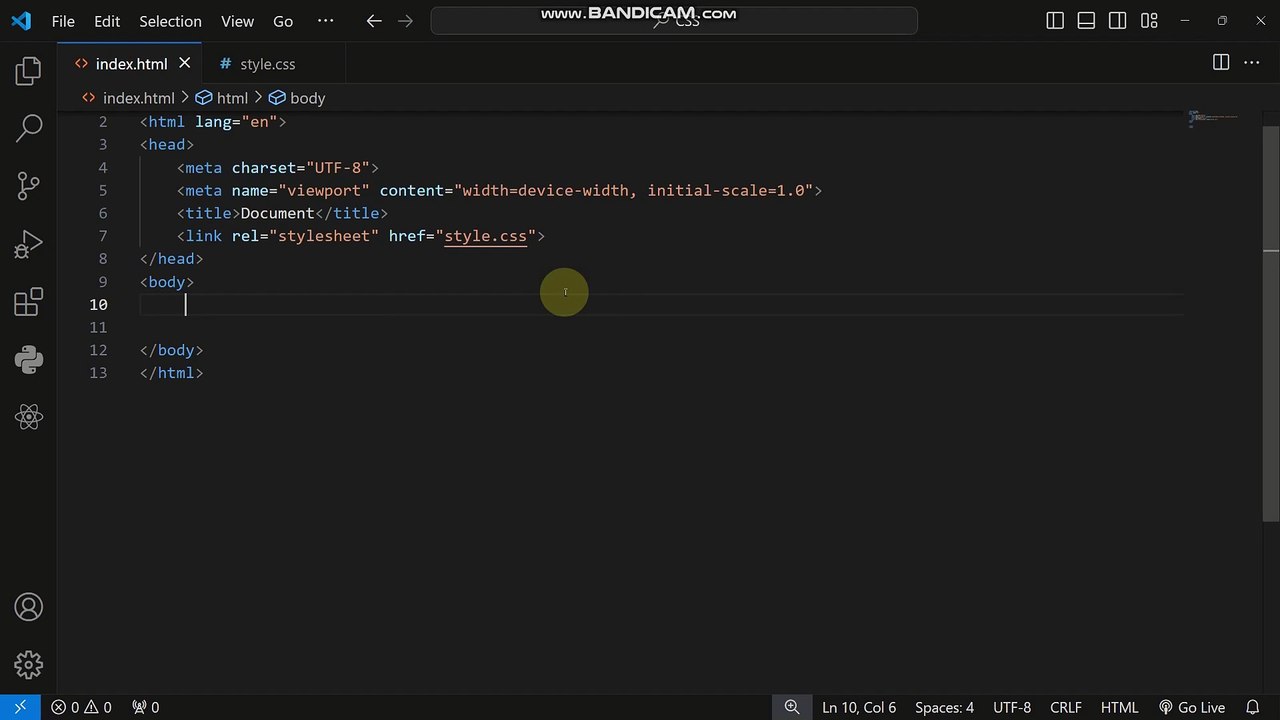
Task: Click index.html in the breadcrumb
Action: (128, 98)
